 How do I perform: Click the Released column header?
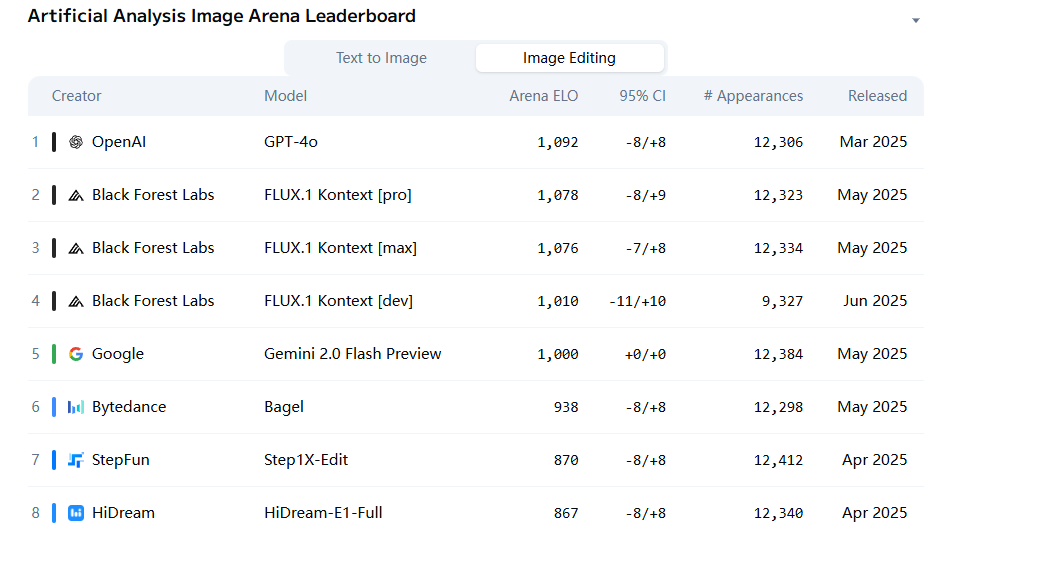pyautogui.click(x=877, y=96)
